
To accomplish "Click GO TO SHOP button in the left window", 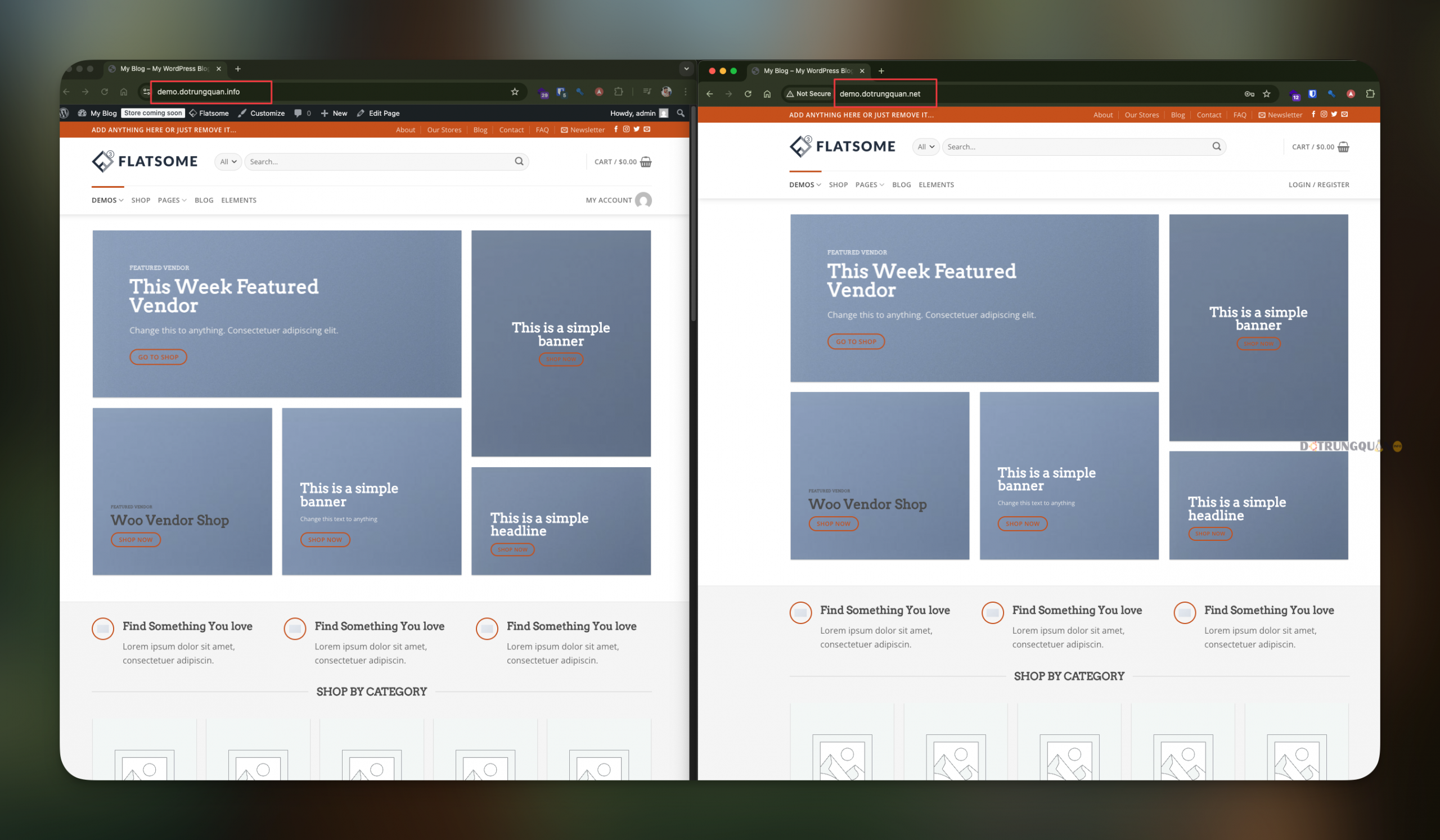I will tap(158, 357).
